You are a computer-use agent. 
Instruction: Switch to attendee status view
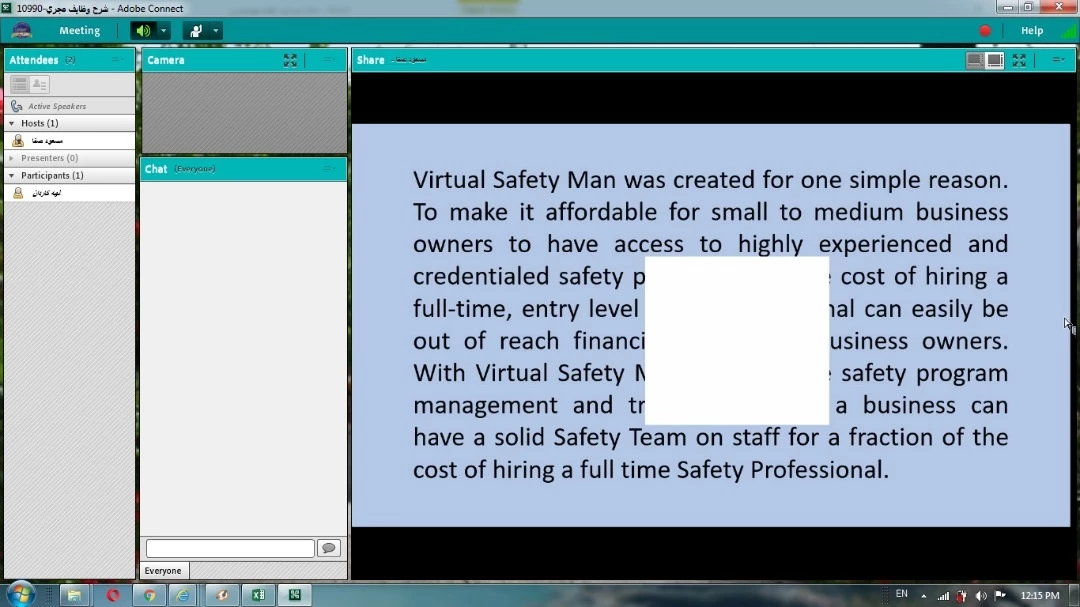[x=39, y=84]
